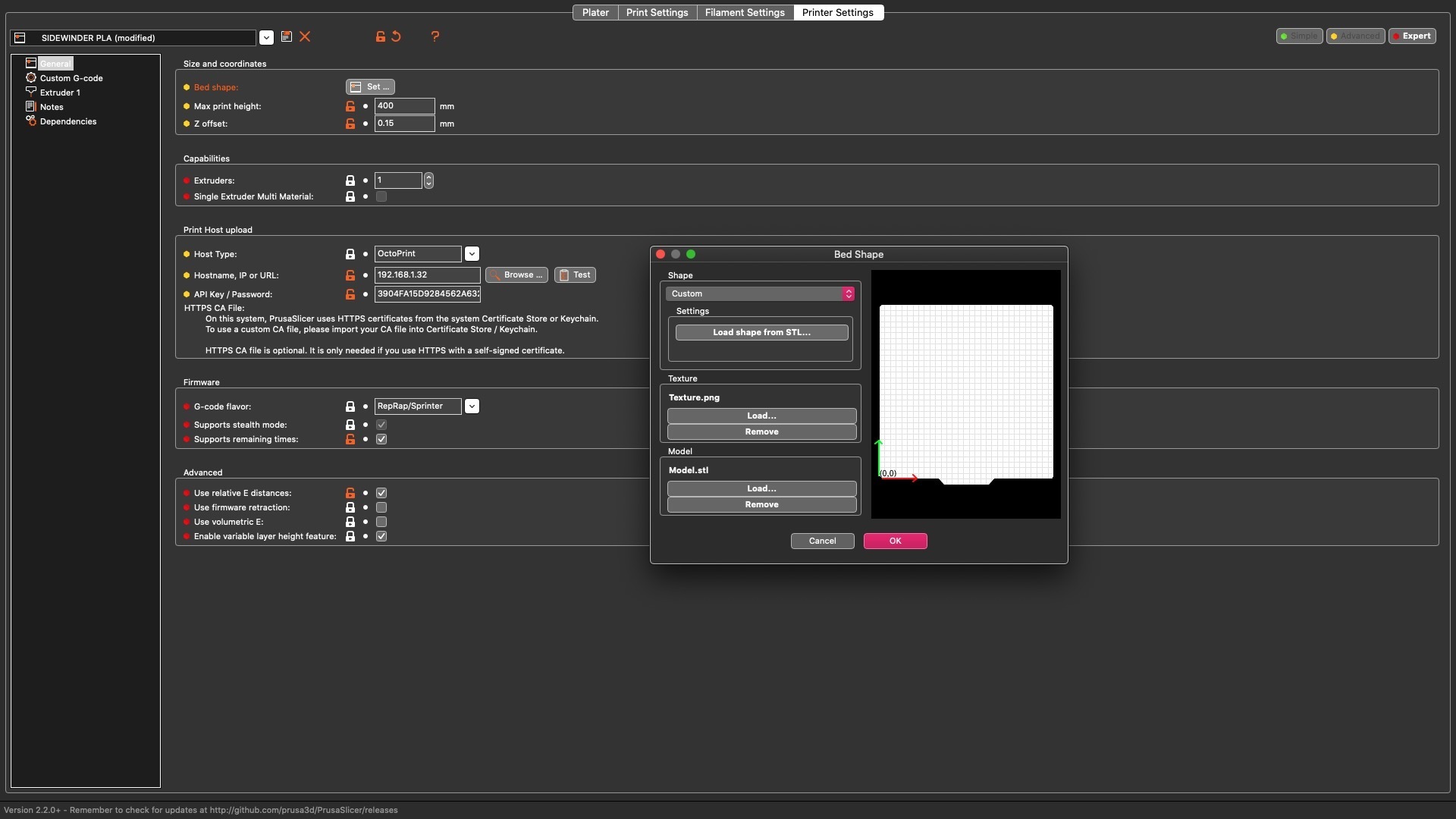Open Custom G-code settings page

tap(71, 78)
